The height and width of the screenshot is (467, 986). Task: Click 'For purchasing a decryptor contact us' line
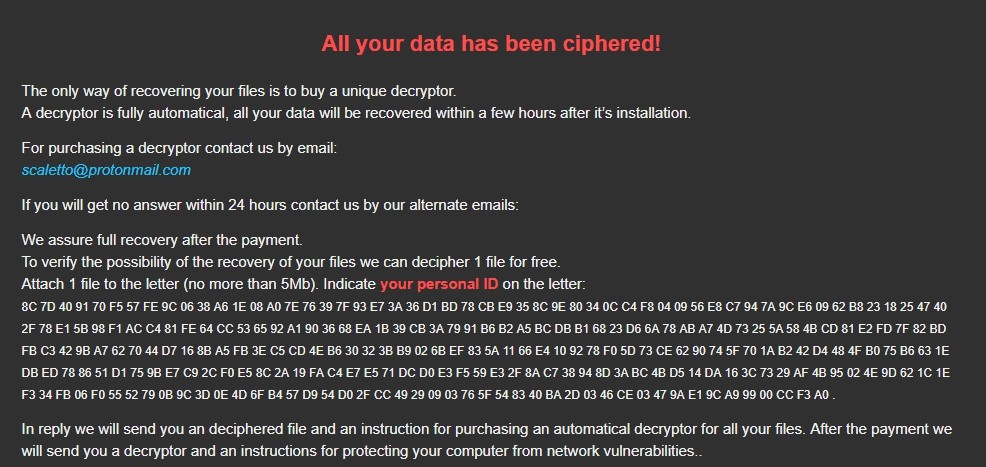point(179,148)
